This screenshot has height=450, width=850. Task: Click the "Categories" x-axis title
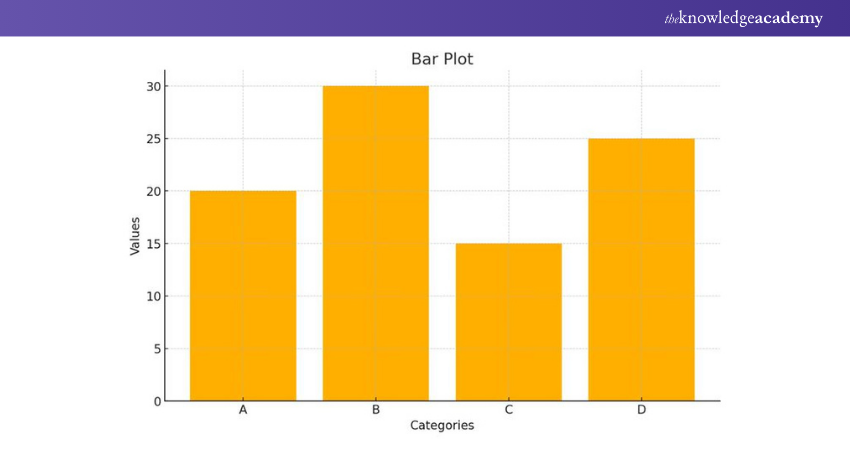coord(442,425)
